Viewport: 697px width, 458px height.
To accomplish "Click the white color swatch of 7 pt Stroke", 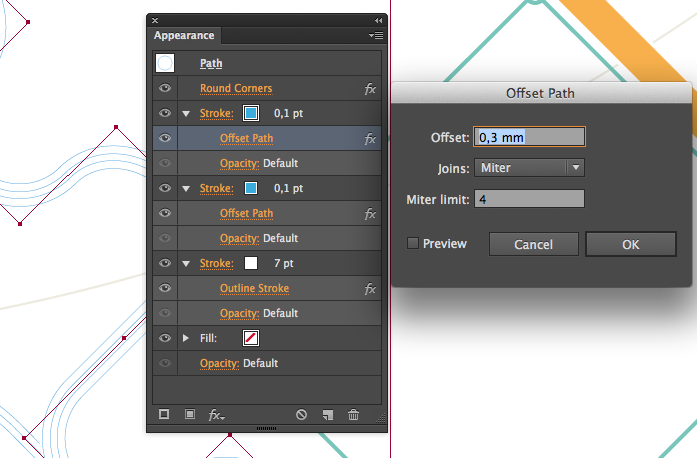I will coord(251,264).
